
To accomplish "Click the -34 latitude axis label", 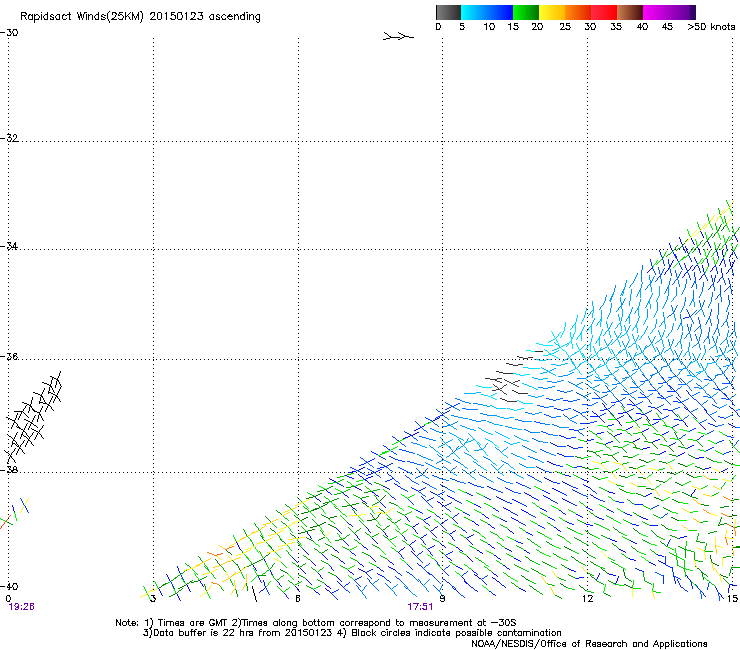I will coord(9,246).
